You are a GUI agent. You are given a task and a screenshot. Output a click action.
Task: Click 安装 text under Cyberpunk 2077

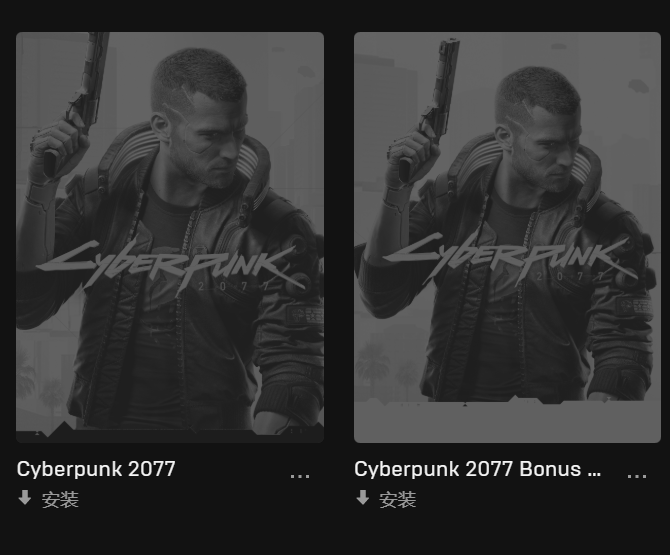coord(60,499)
